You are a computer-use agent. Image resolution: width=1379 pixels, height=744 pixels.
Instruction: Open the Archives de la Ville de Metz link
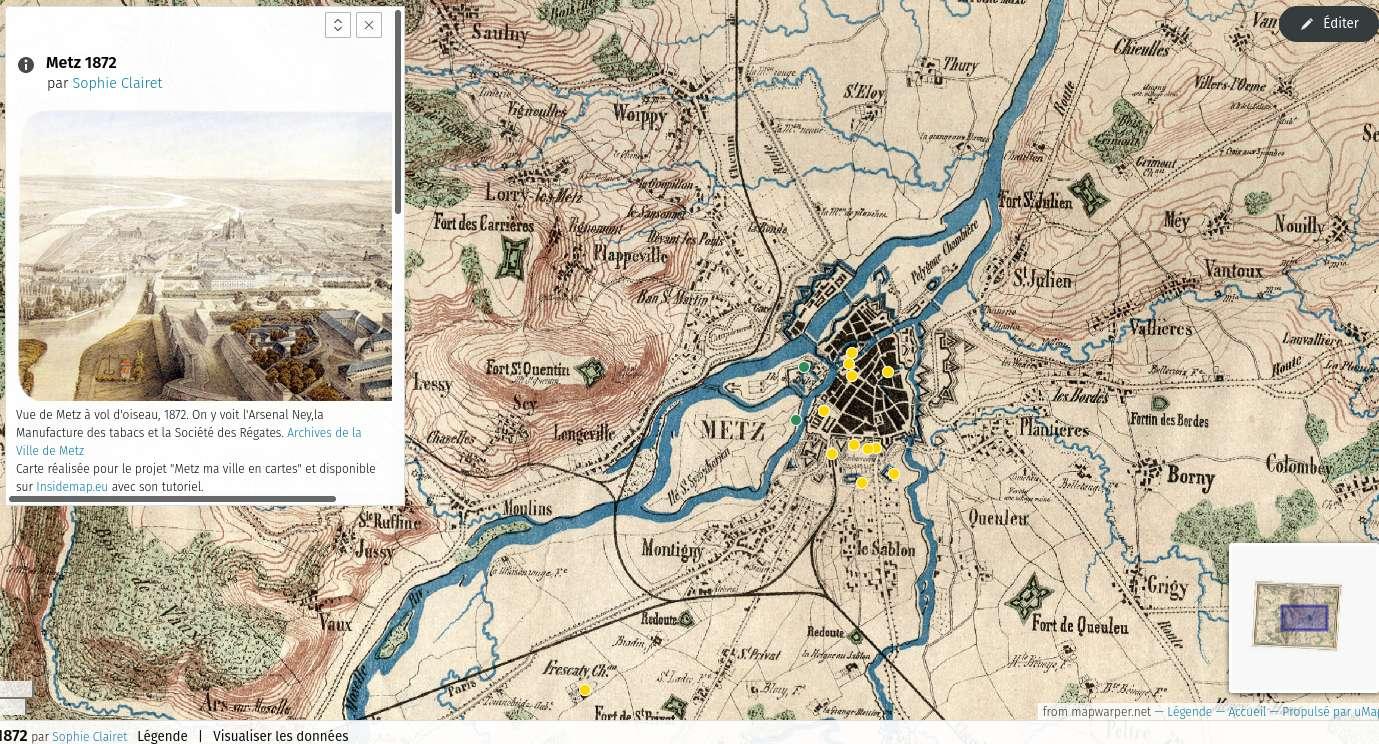[324, 433]
